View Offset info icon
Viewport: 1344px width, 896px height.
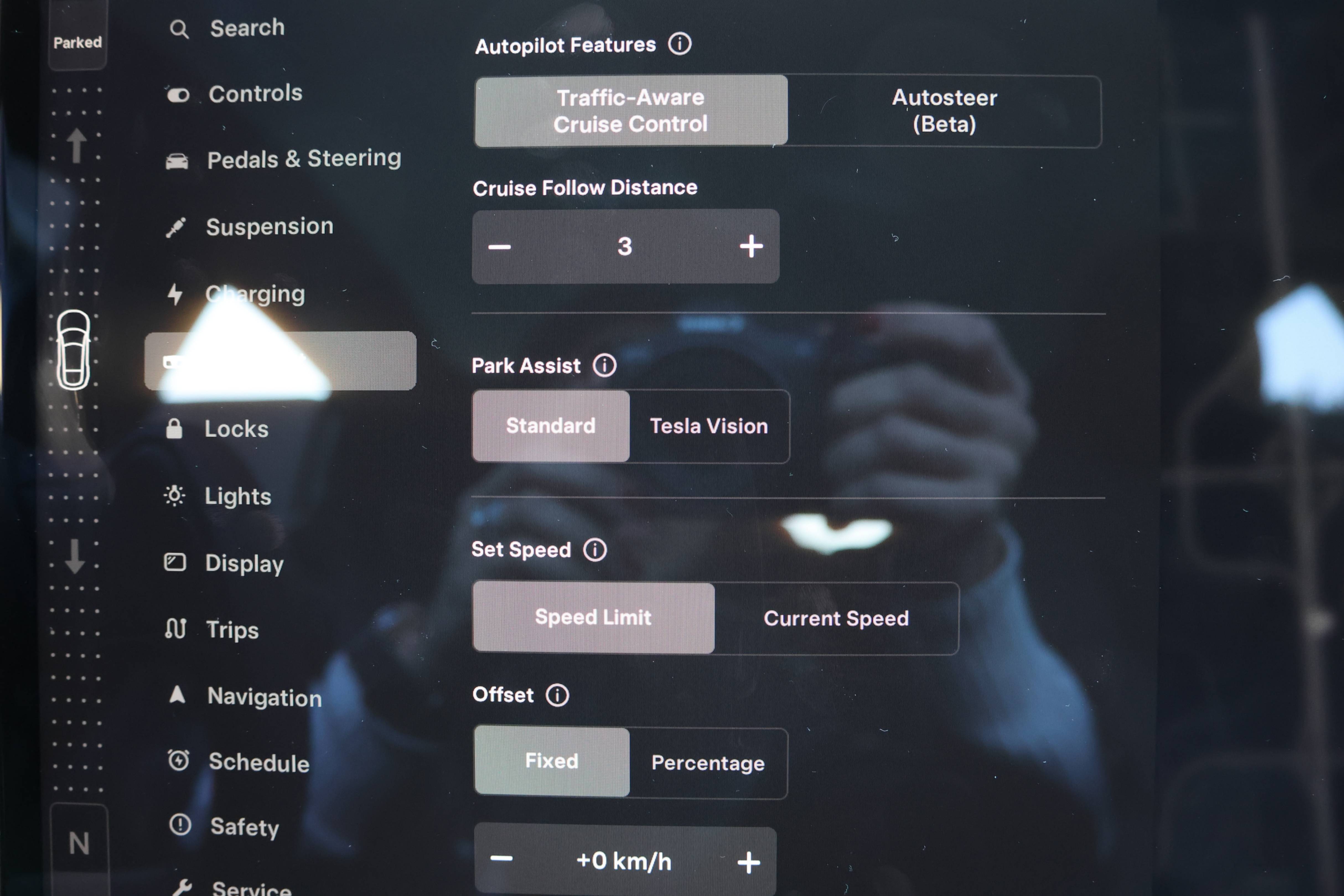(x=557, y=695)
